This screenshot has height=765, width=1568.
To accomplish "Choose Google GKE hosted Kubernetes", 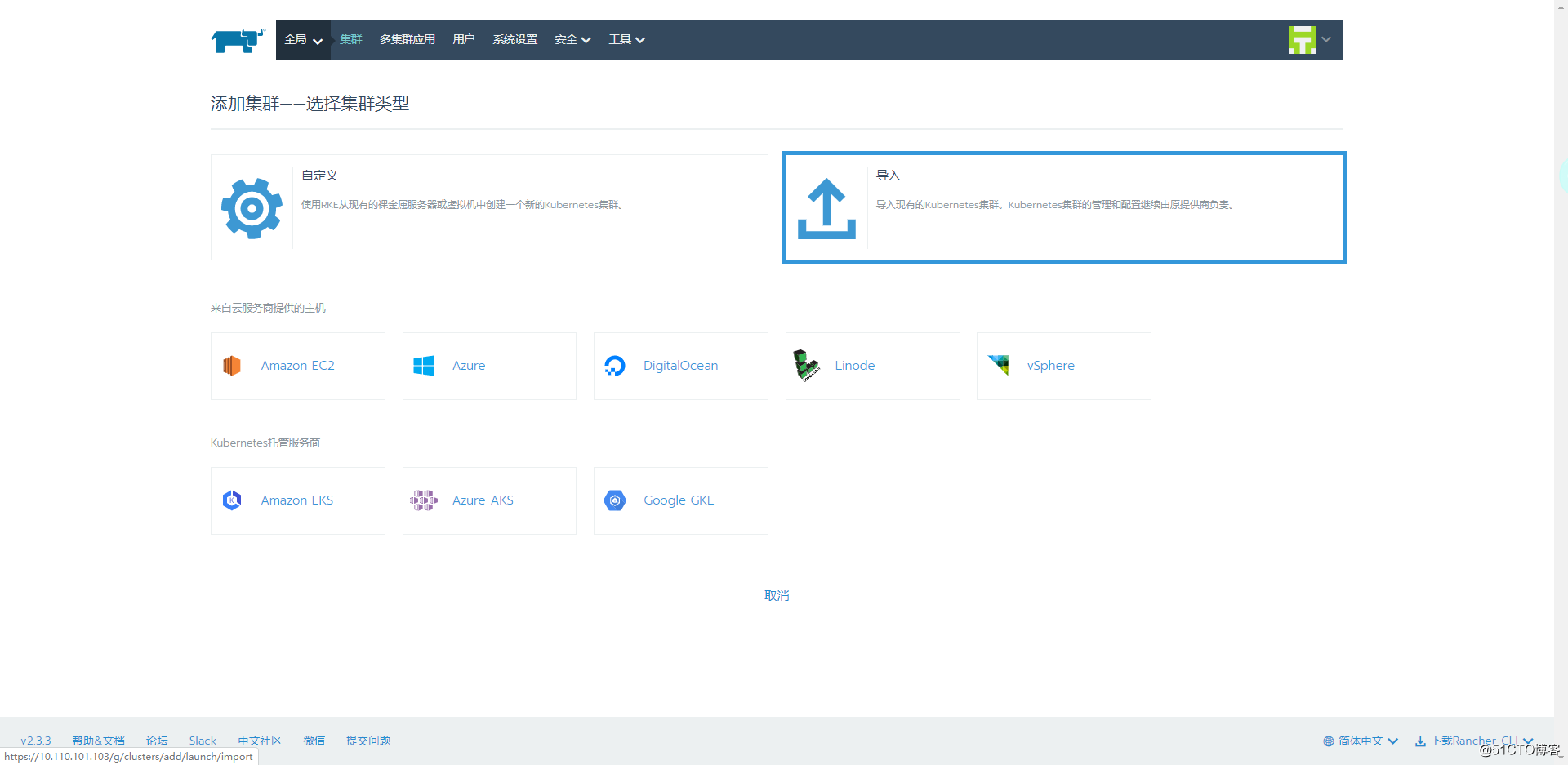I will 681,500.
